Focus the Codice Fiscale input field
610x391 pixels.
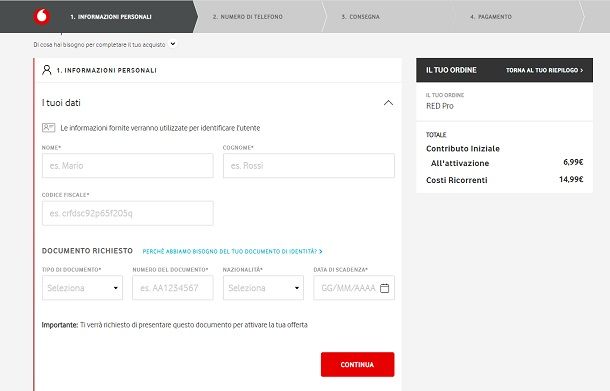coord(128,213)
